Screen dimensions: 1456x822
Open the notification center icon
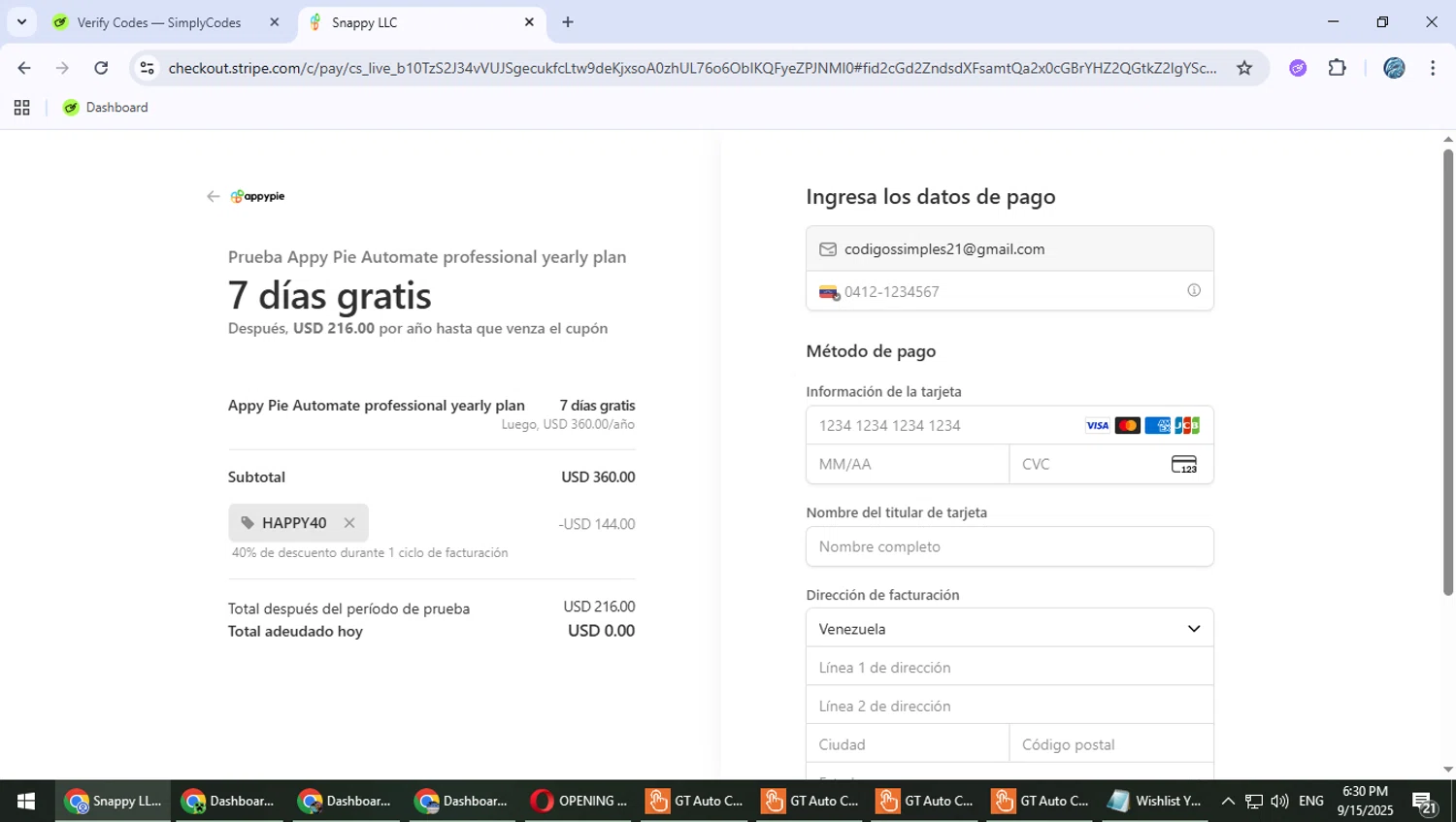[x=1424, y=802]
